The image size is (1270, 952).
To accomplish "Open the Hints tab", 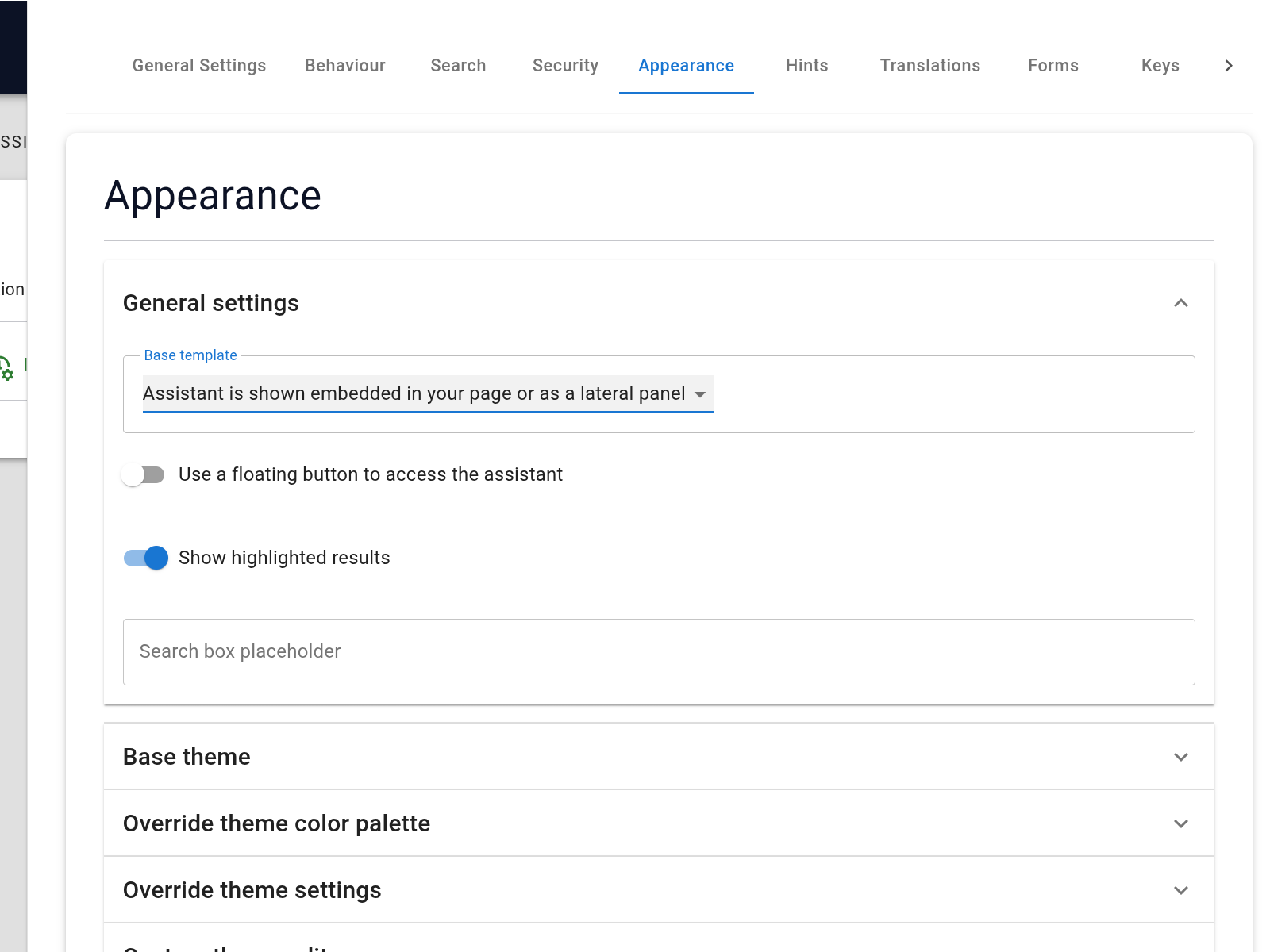I will coord(807,66).
